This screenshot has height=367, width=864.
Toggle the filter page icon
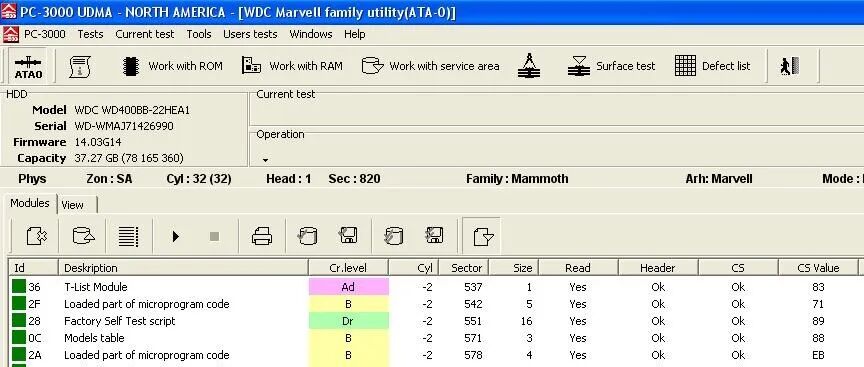(483, 236)
